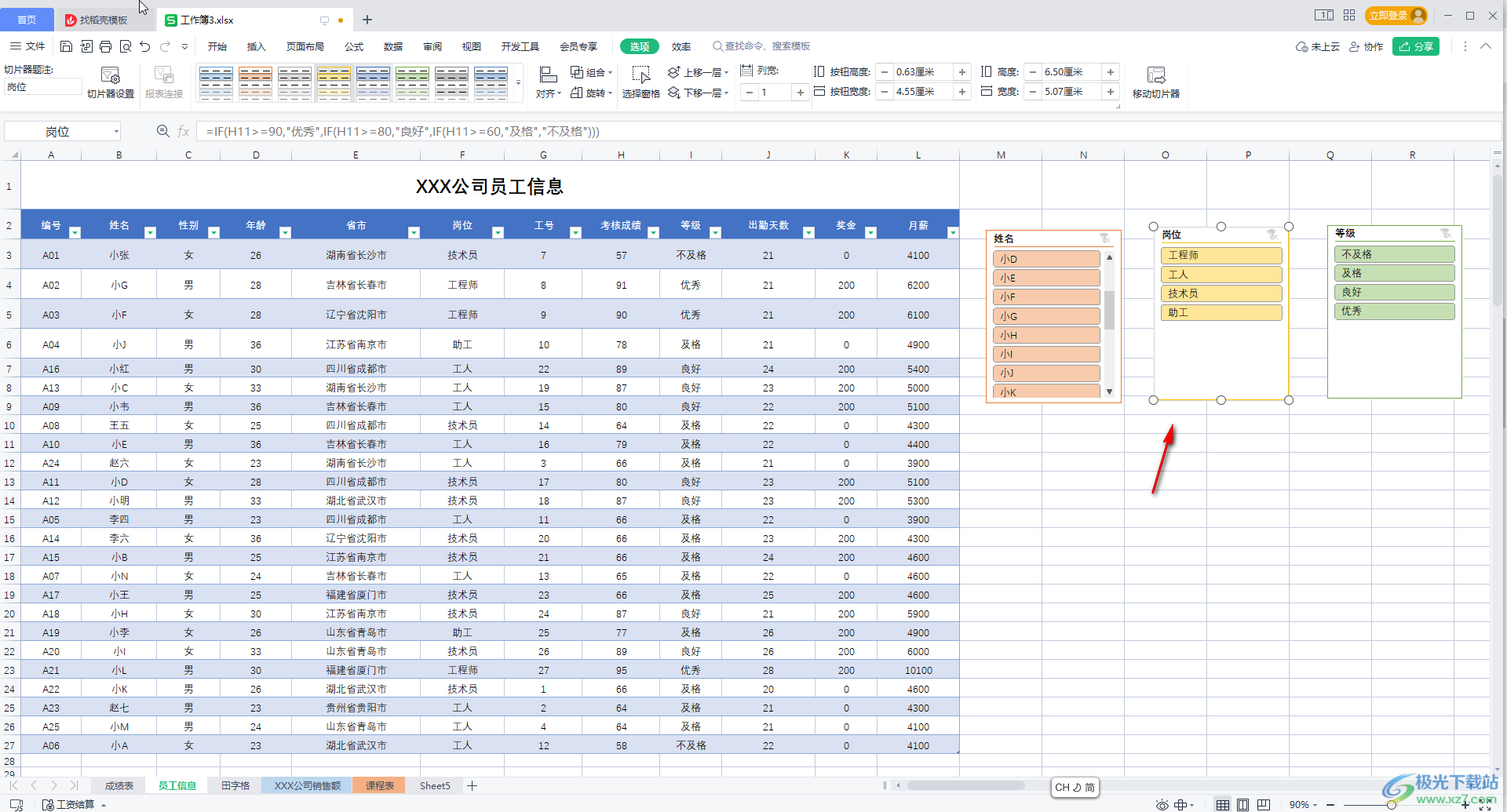Increase slicer 按钮高度 with plus

tap(962, 72)
